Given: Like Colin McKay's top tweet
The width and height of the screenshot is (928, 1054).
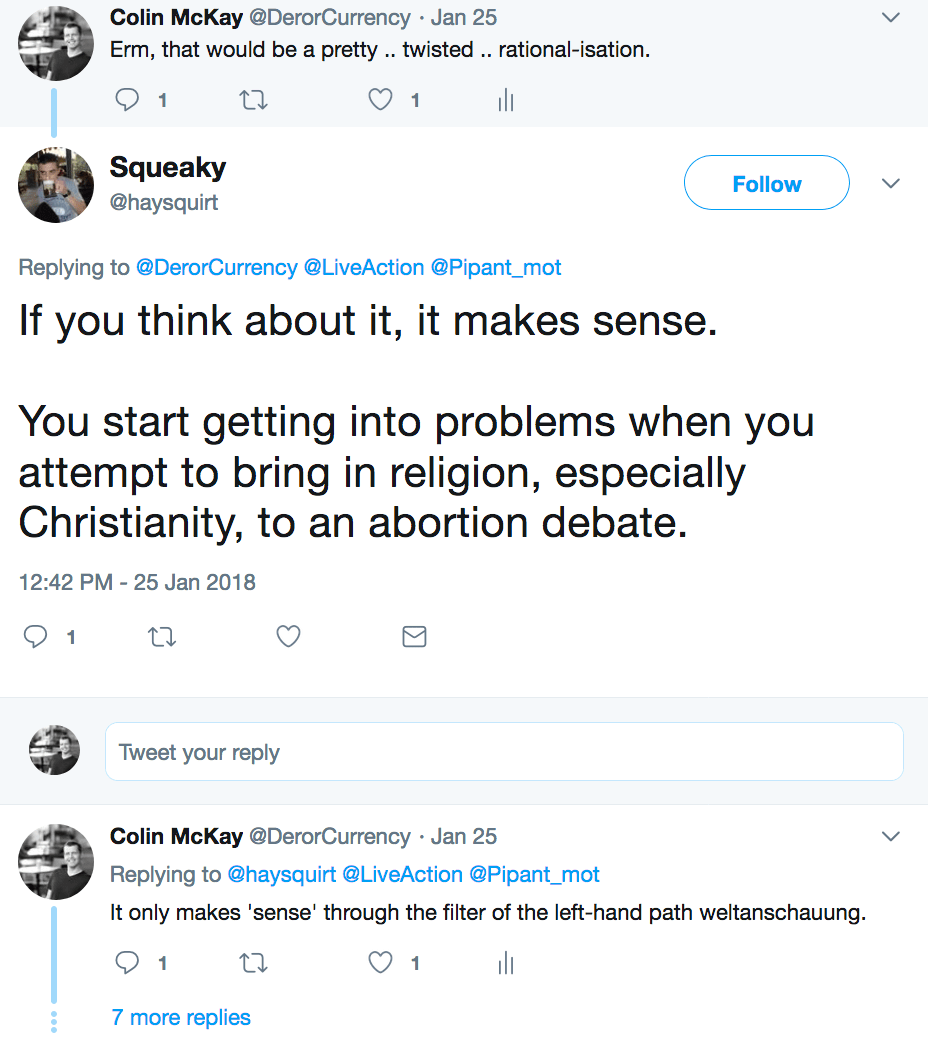Looking at the screenshot, I should coord(379,100).
